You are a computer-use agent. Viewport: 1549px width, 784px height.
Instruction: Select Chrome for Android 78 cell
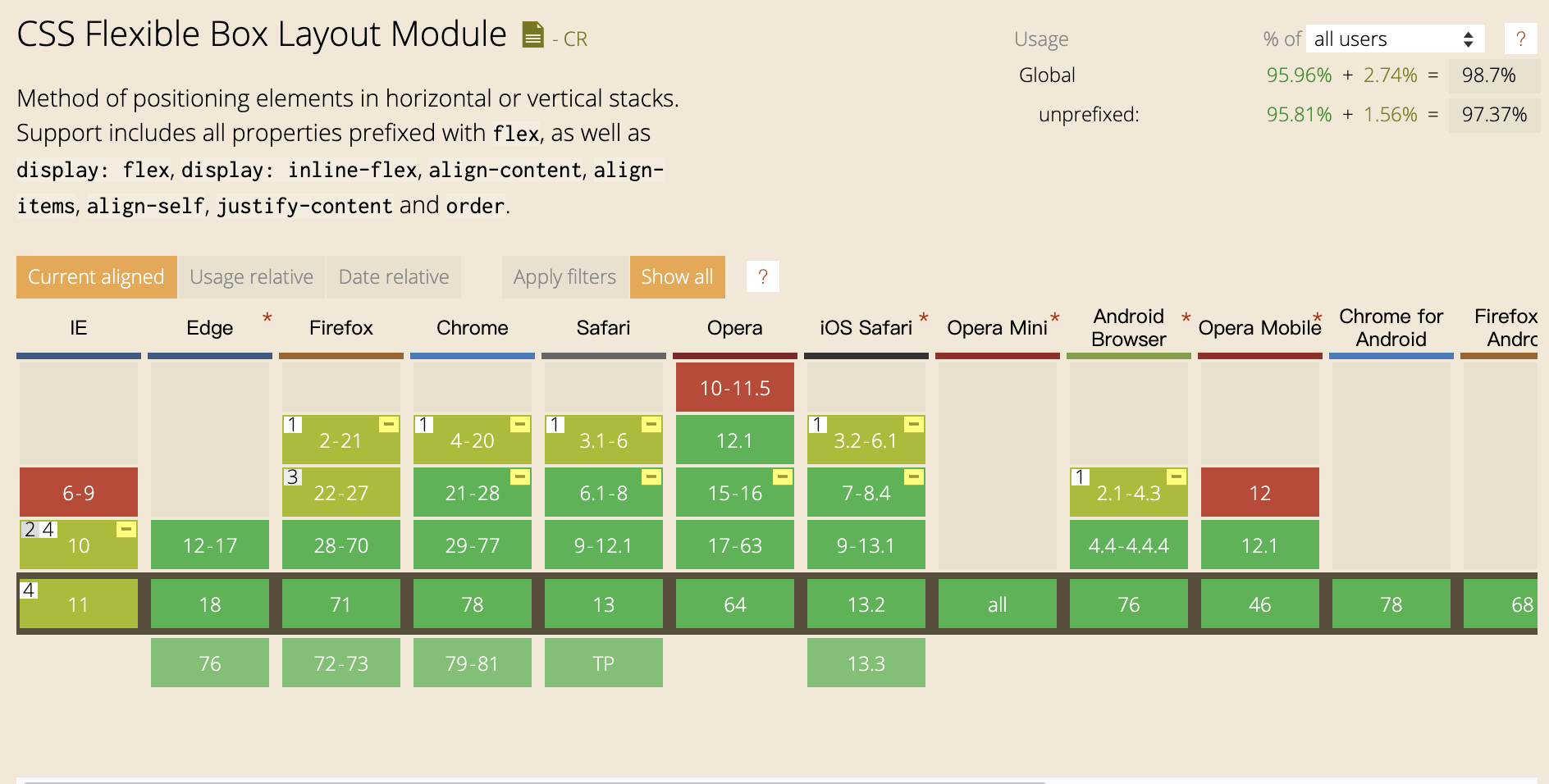pyautogui.click(x=1391, y=604)
